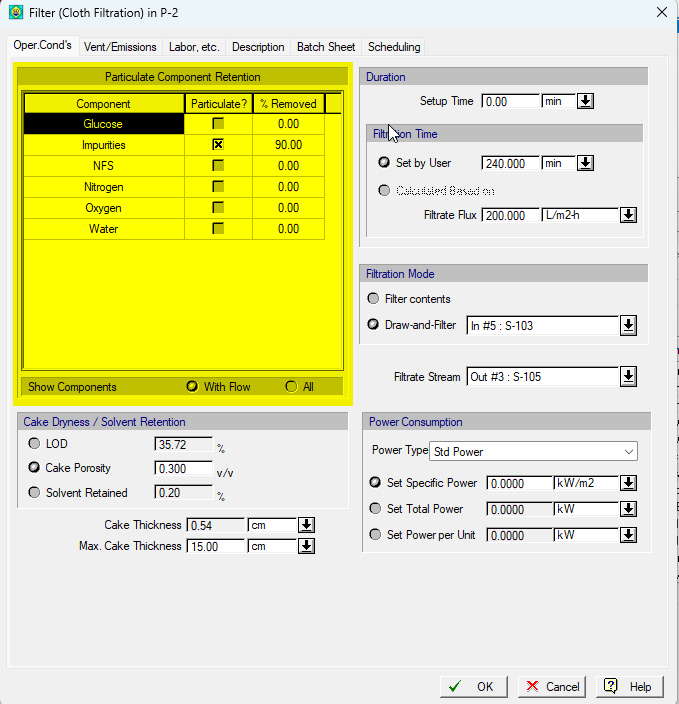Click the Setup Time unit arrow icon
The height and width of the screenshot is (704, 679).
585,101
